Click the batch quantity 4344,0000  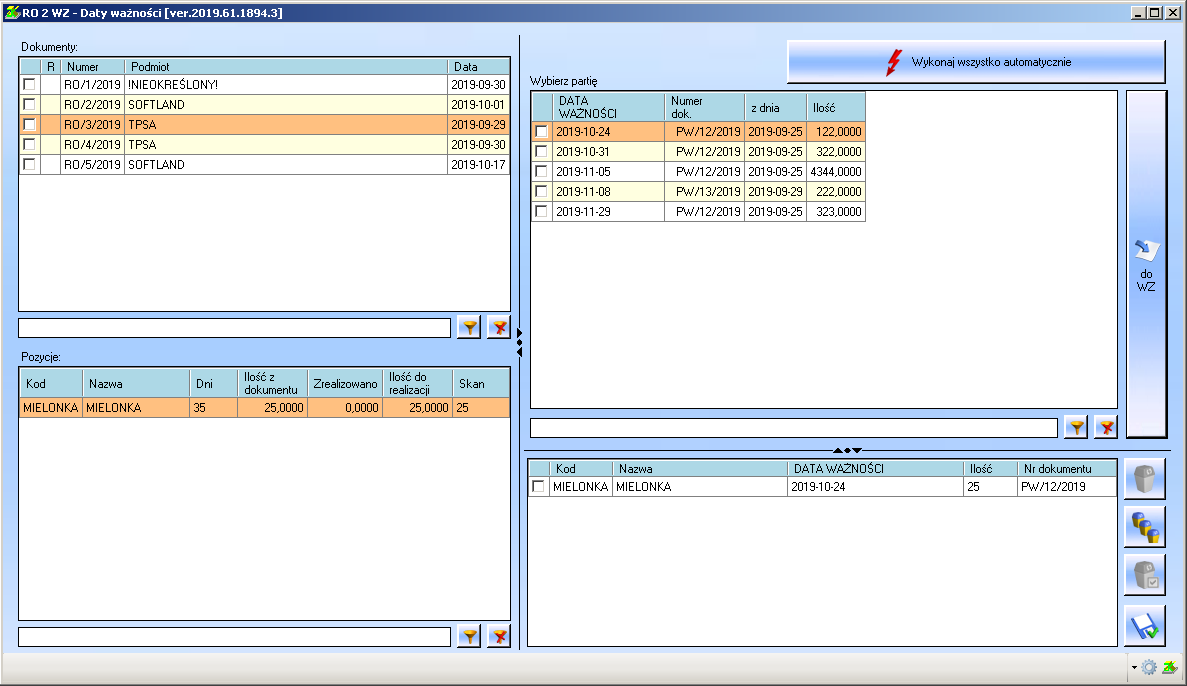pos(836,171)
